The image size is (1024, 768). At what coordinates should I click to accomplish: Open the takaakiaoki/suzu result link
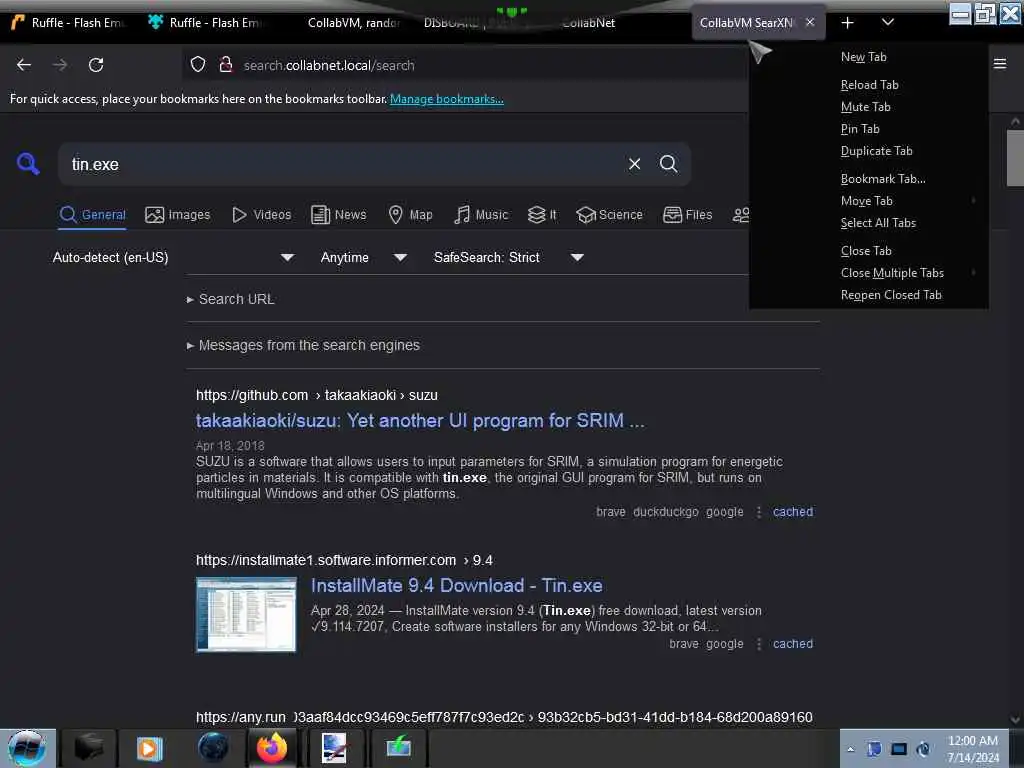420,421
